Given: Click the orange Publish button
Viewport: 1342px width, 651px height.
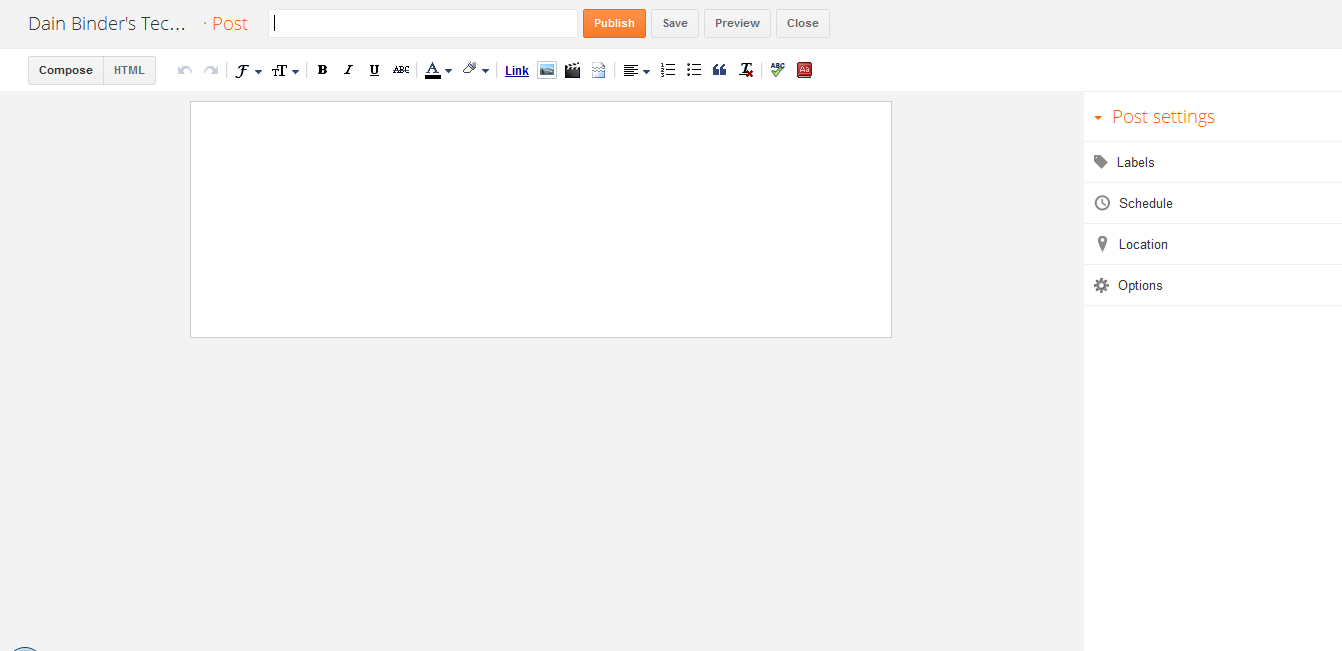Looking at the screenshot, I should tap(614, 23).
